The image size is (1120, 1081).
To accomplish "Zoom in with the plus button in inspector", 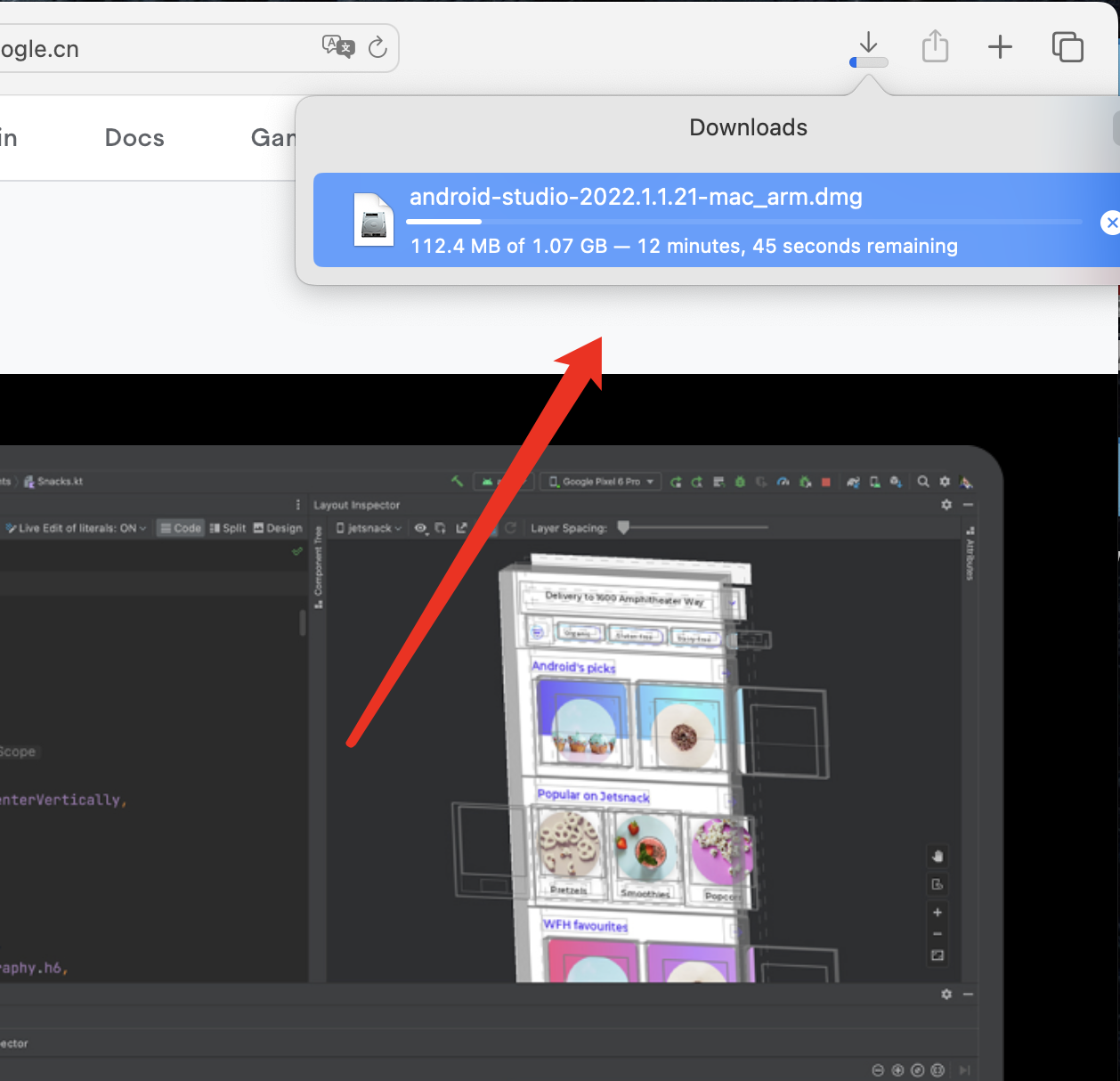I will pyautogui.click(x=937, y=913).
